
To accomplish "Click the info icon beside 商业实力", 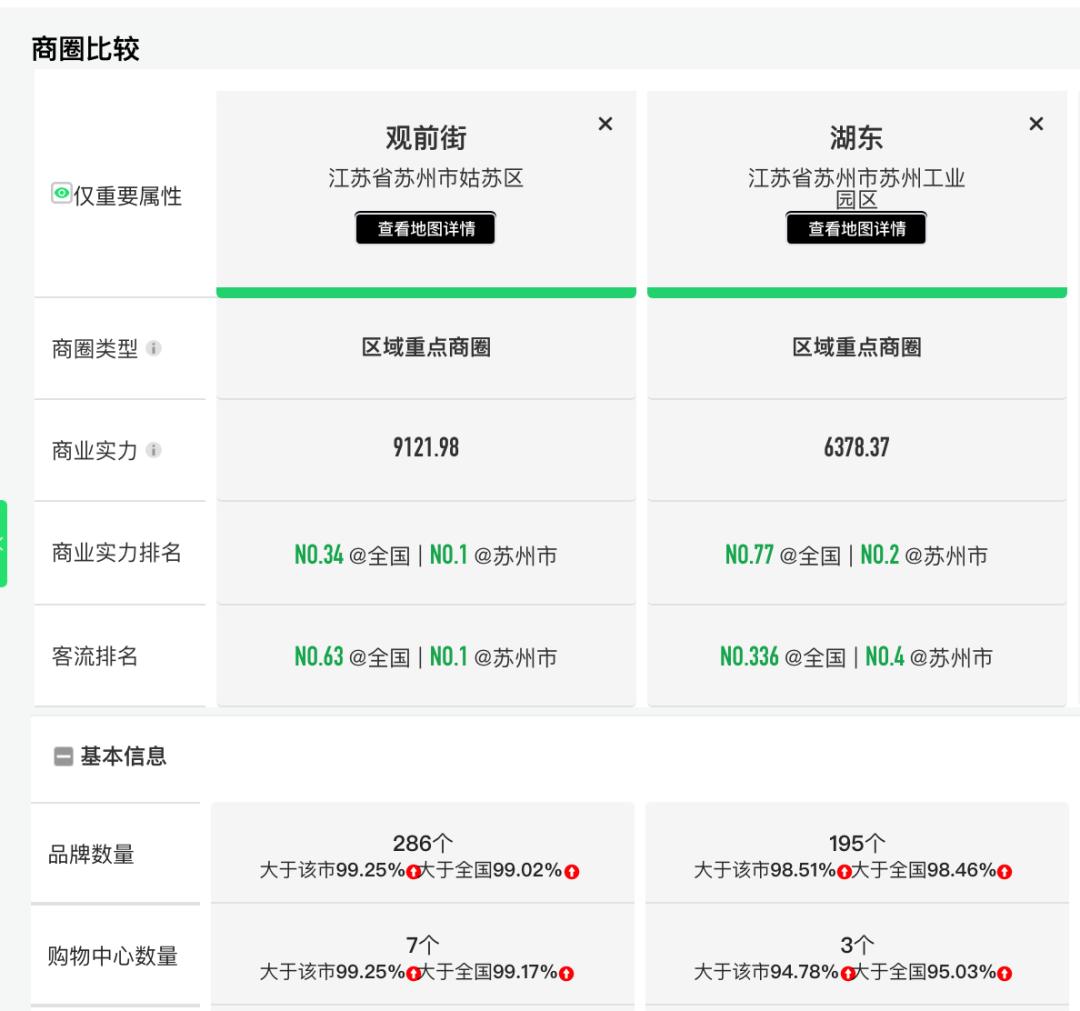I will pyautogui.click(x=154, y=450).
